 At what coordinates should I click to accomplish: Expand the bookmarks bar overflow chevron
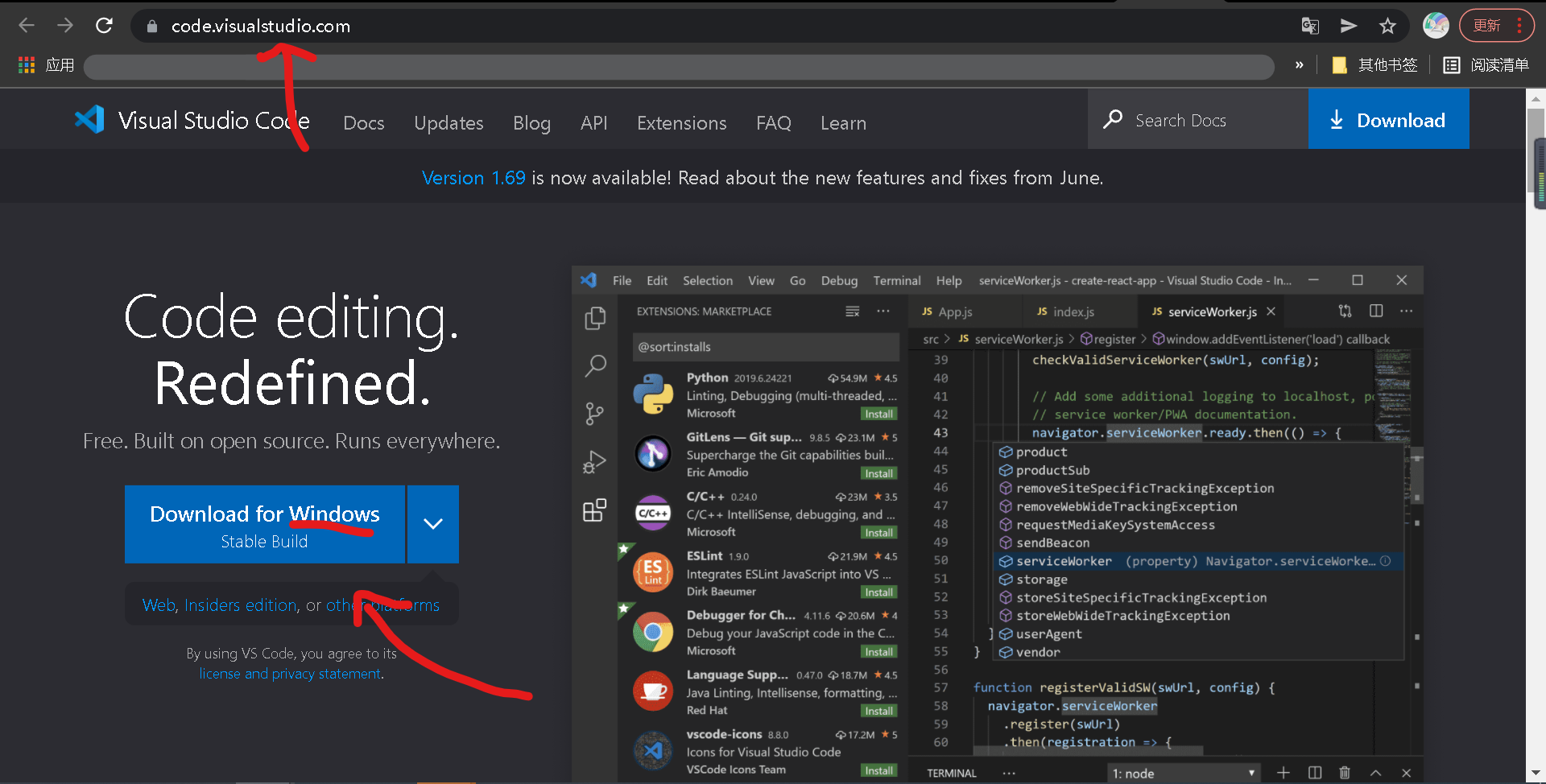click(1299, 64)
